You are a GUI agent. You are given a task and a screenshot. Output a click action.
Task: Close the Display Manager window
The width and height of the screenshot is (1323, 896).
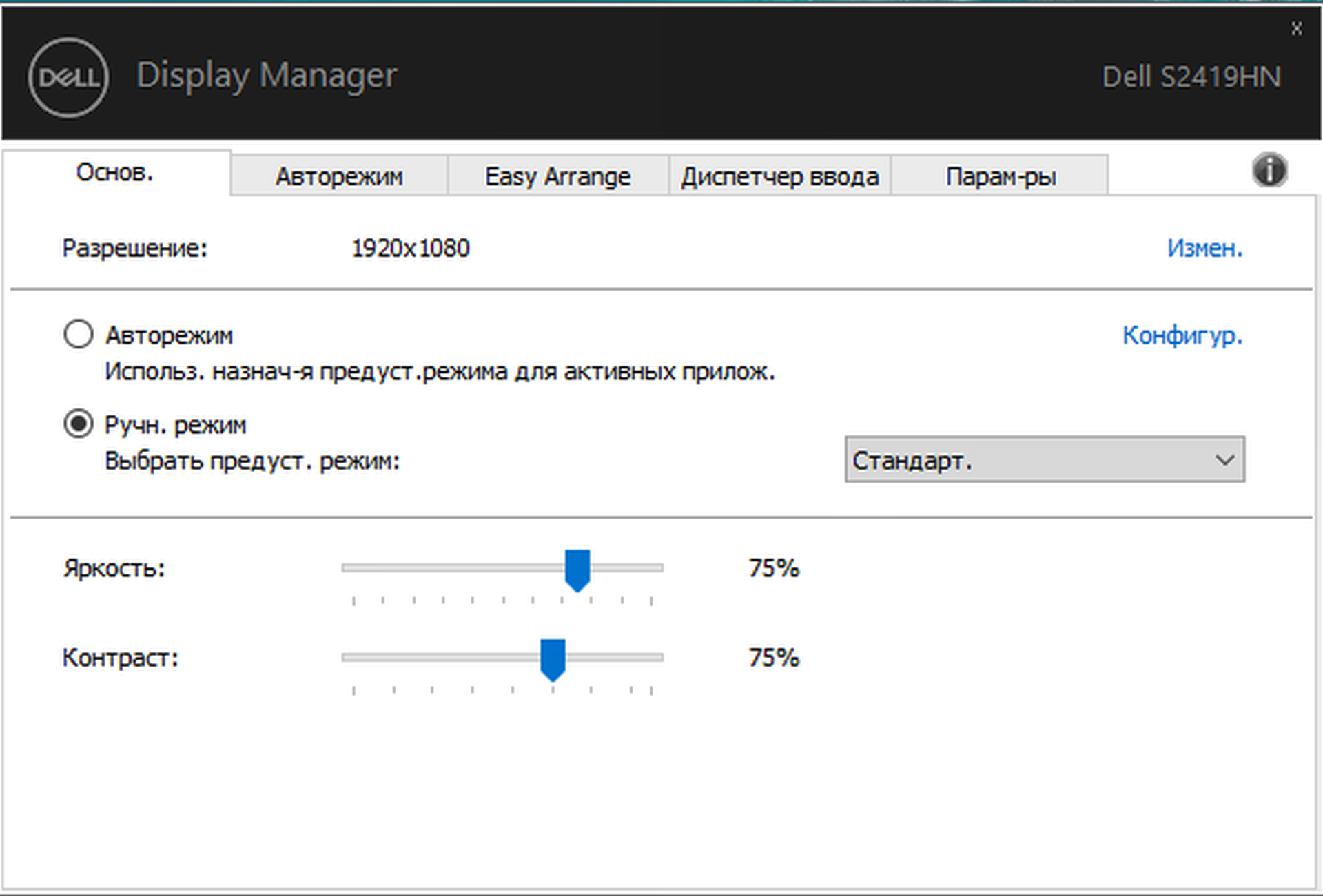click(x=1296, y=28)
